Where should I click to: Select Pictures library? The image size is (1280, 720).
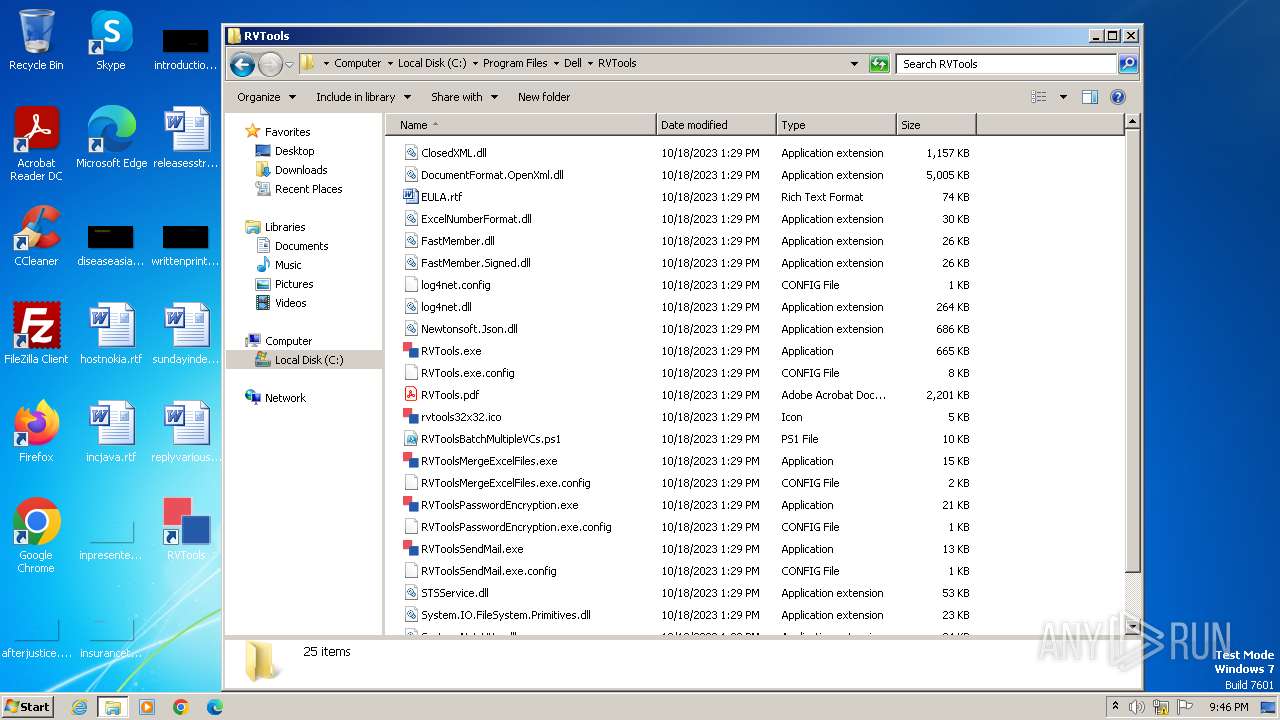pyautogui.click(x=284, y=284)
